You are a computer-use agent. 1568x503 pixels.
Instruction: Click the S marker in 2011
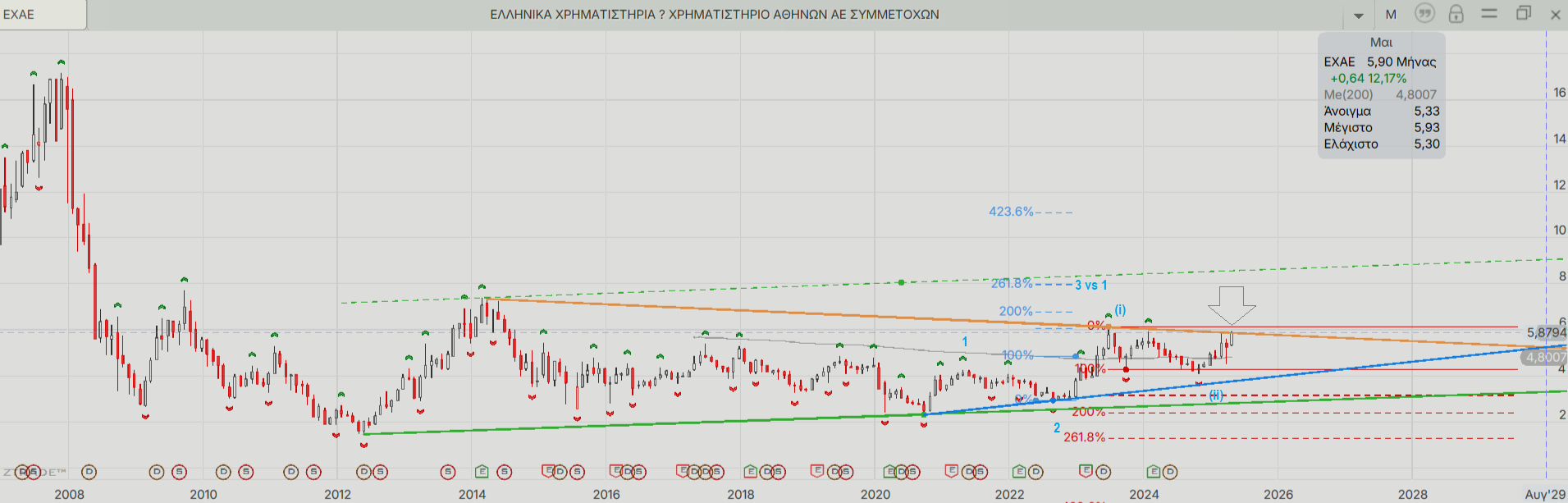[313, 472]
